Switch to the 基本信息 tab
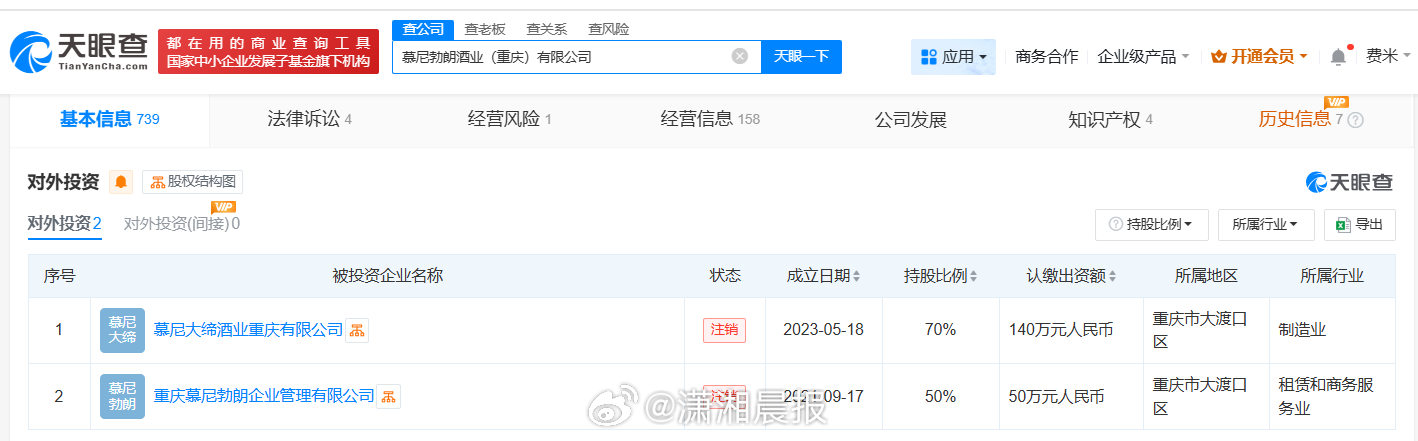 point(110,119)
